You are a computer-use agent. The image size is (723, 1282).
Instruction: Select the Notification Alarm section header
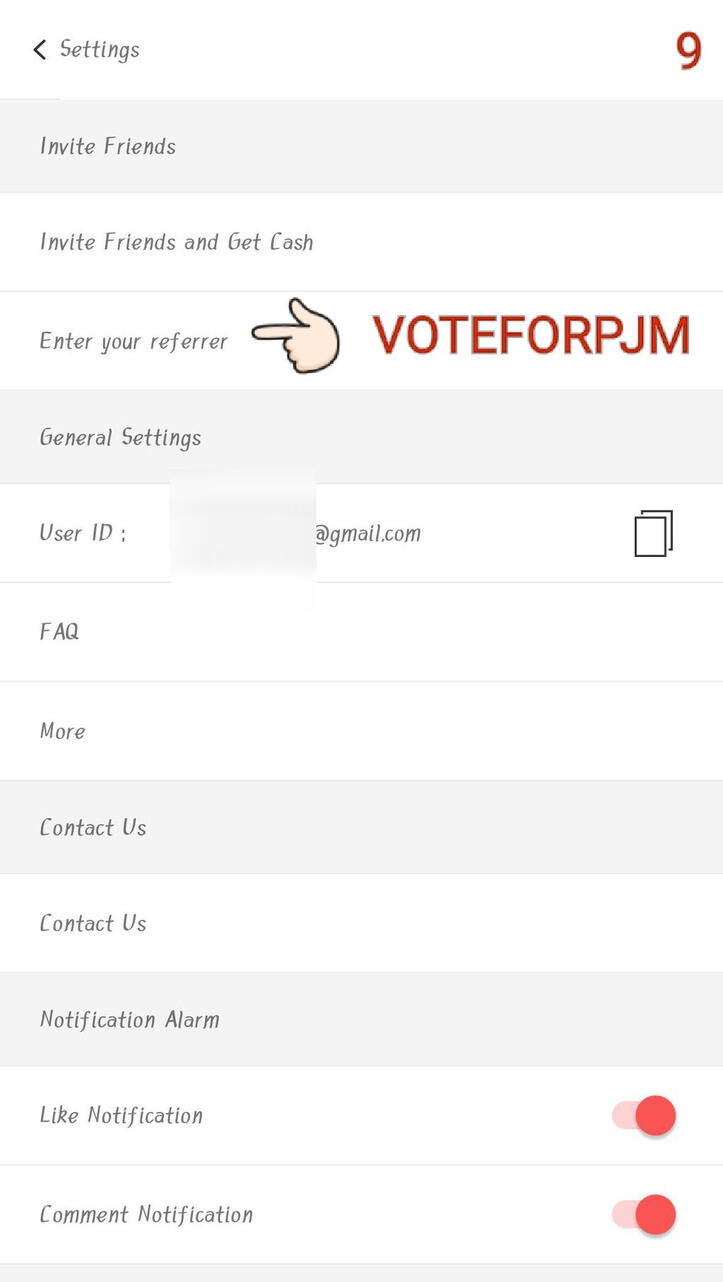tap(129, 1020)
